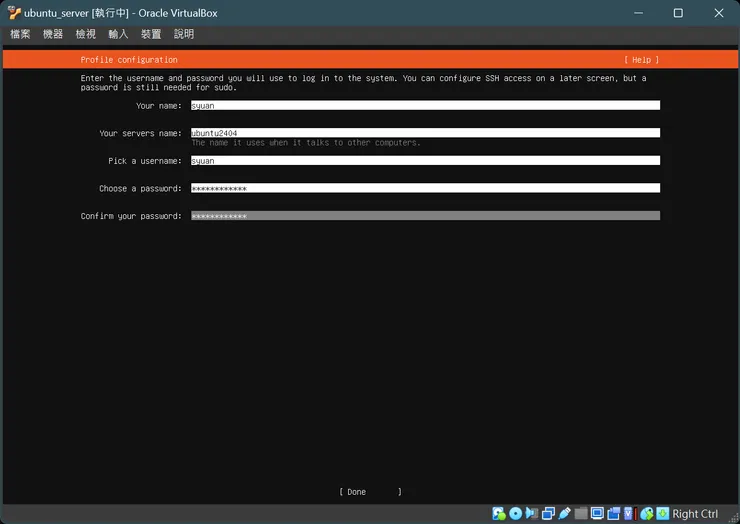Minimize the VirtualBox window
The height and width of the screenshot is (524, 740).
(x=638, y=13)
